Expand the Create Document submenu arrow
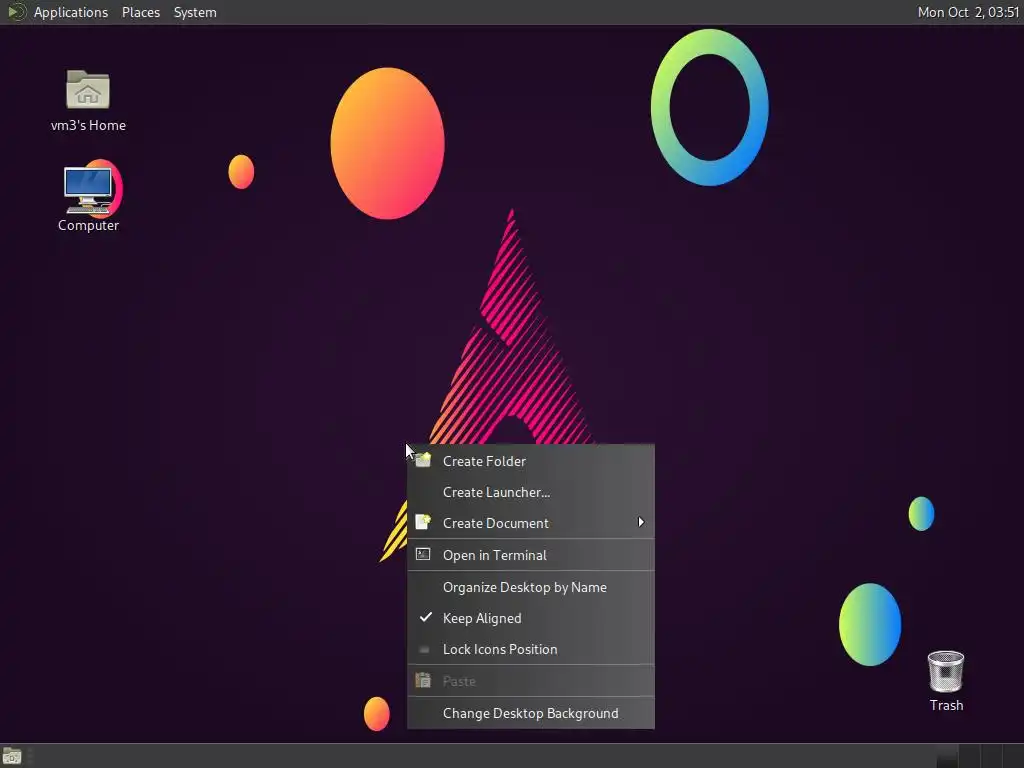 641,522
